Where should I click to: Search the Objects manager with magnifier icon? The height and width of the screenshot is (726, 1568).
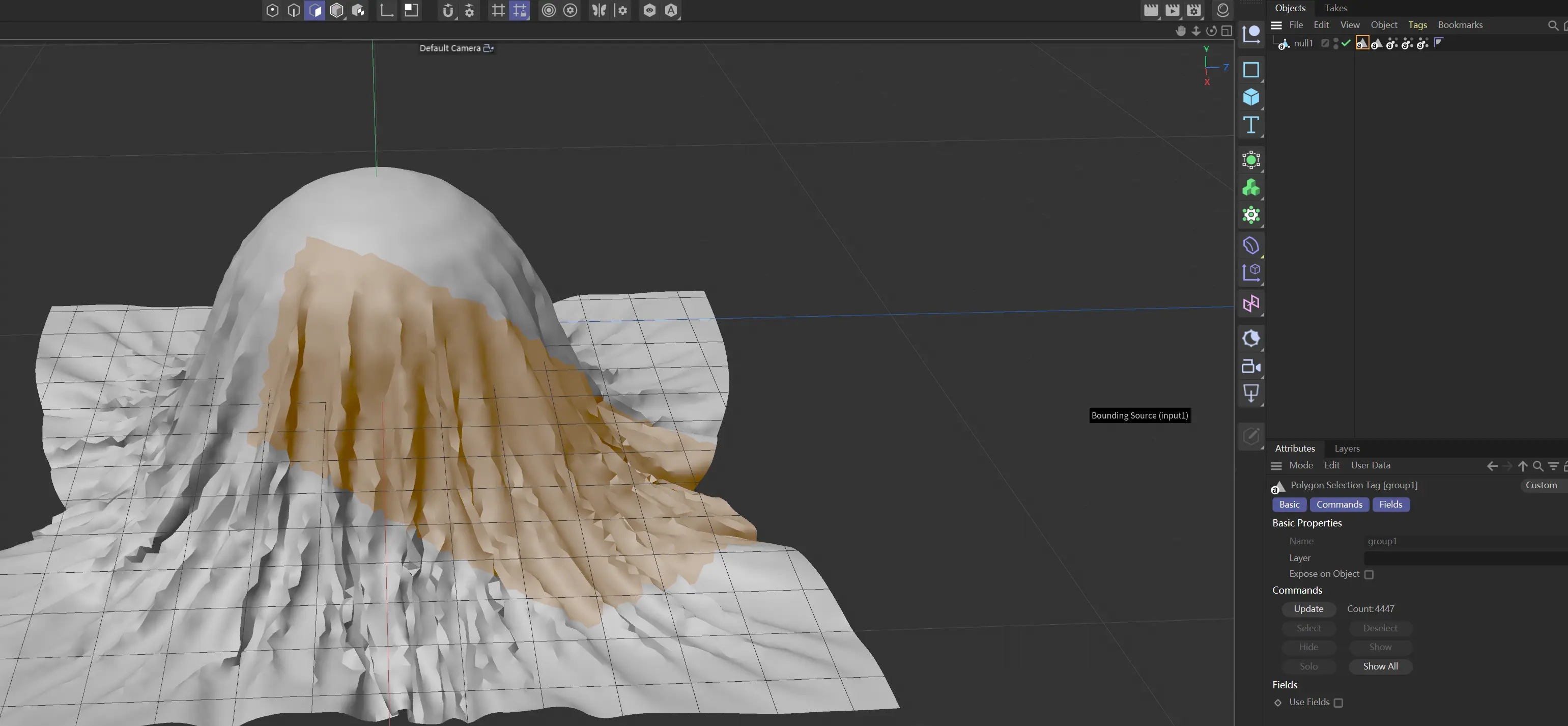1553,25
